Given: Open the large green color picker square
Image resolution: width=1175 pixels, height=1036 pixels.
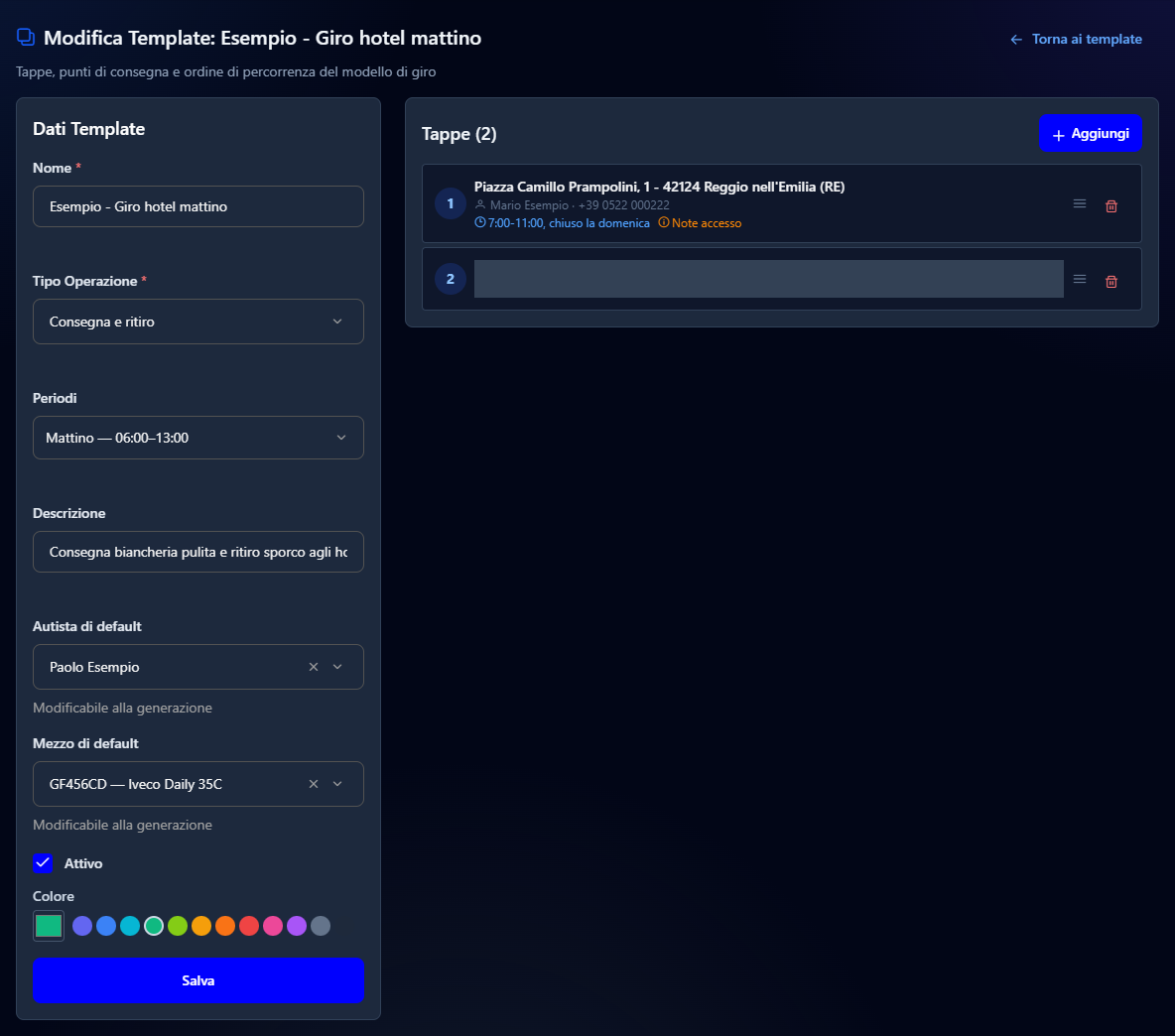Looking at the screenshot, I should [x=49, y=926].
